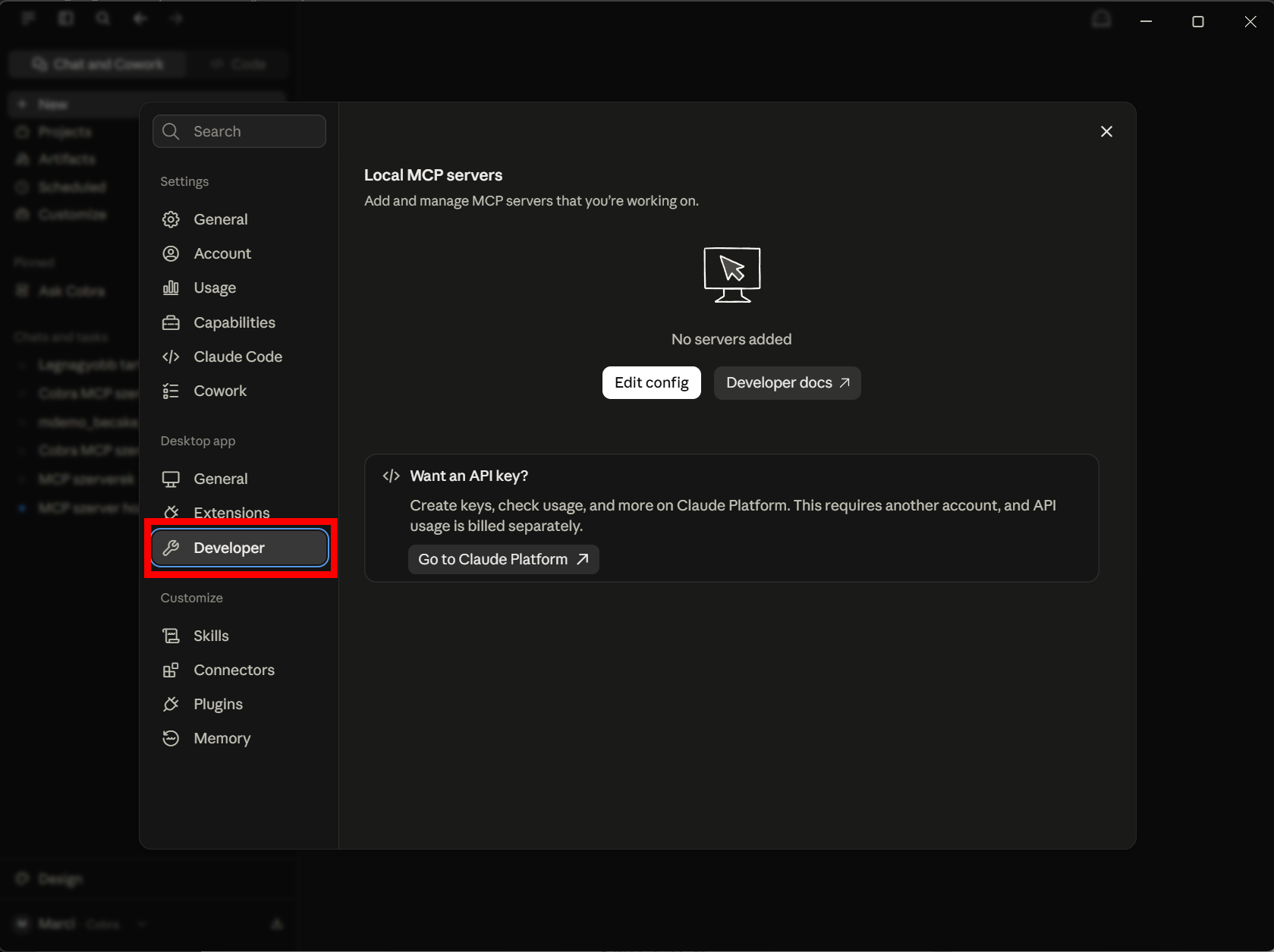Open Claude Code settings code icon
The height and width of the screenshot is (952, 1274).
click(171, 357)
